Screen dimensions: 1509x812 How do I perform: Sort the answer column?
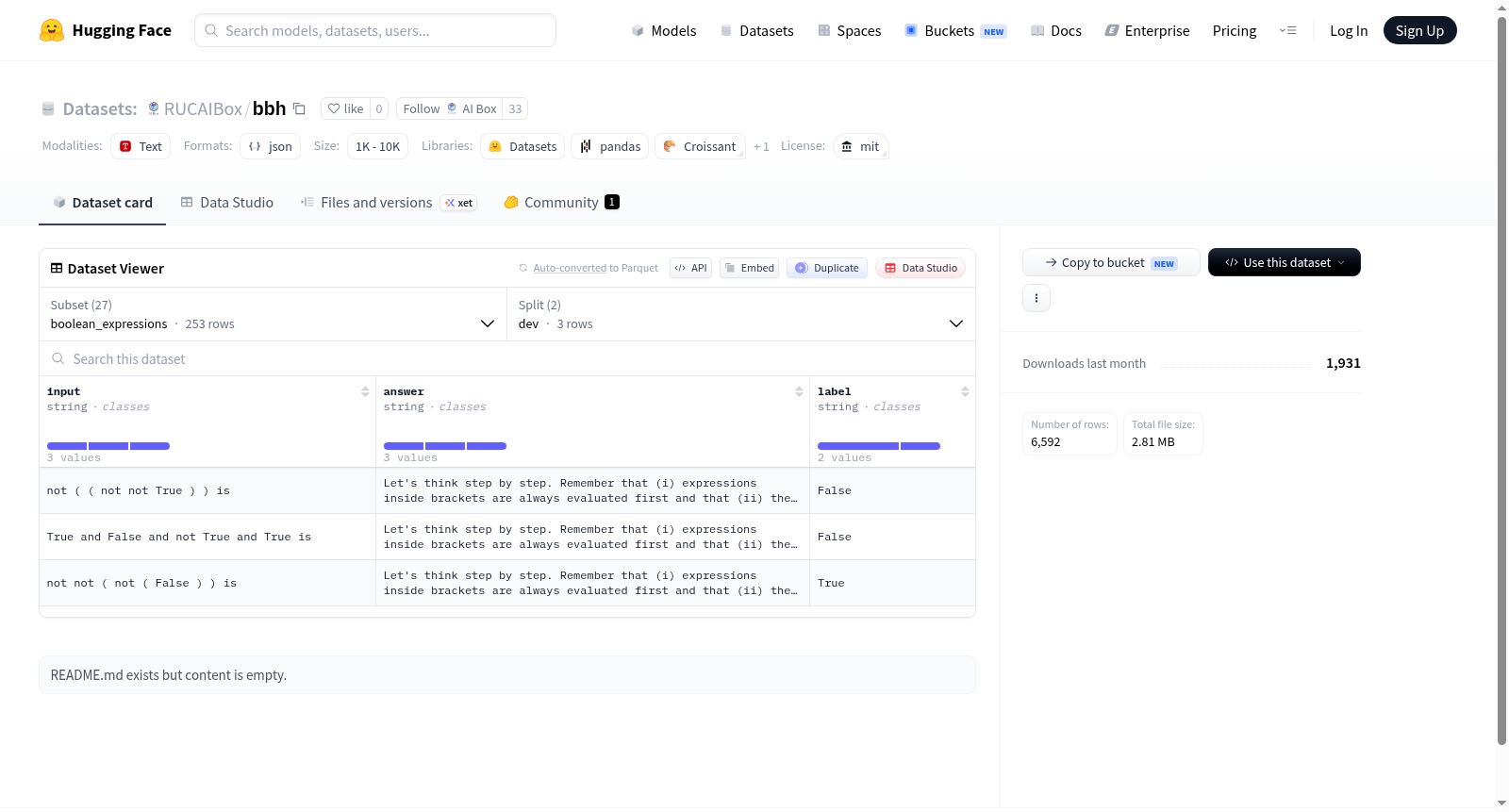coord(799,391)
